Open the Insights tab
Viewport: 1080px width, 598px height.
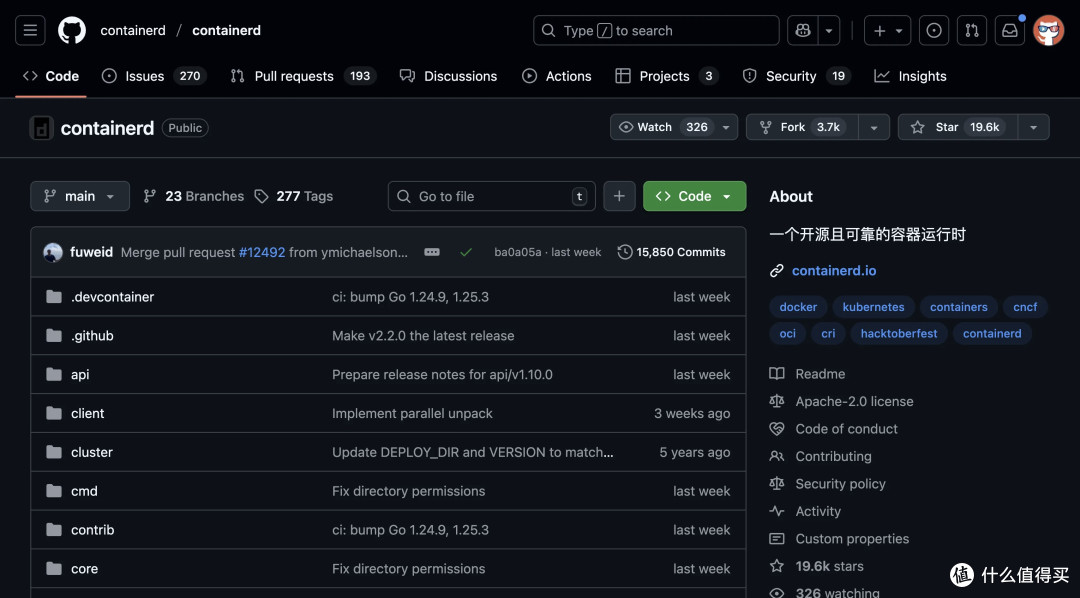coord(910,76)
